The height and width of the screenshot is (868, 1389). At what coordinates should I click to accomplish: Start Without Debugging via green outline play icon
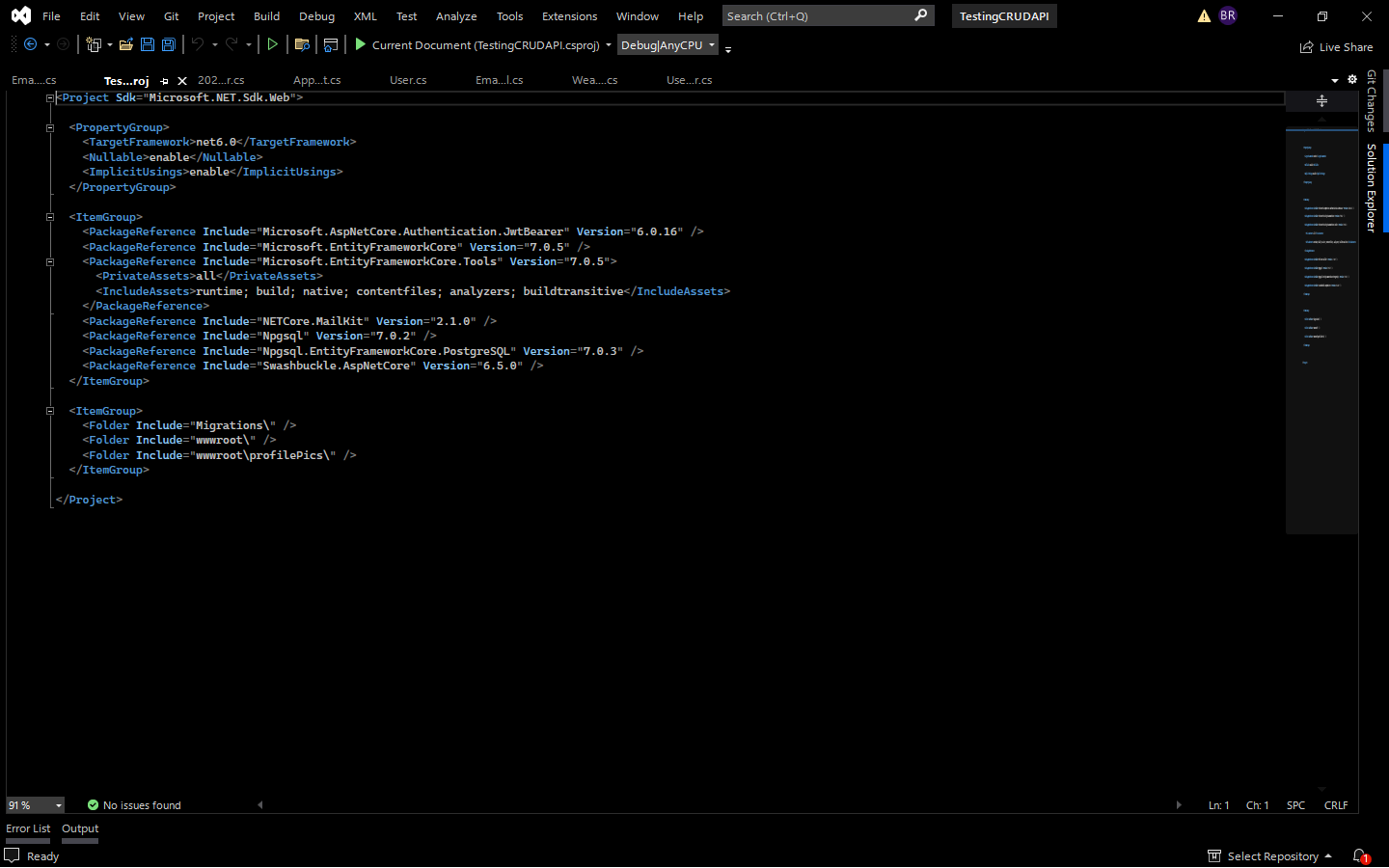(273, 44)
